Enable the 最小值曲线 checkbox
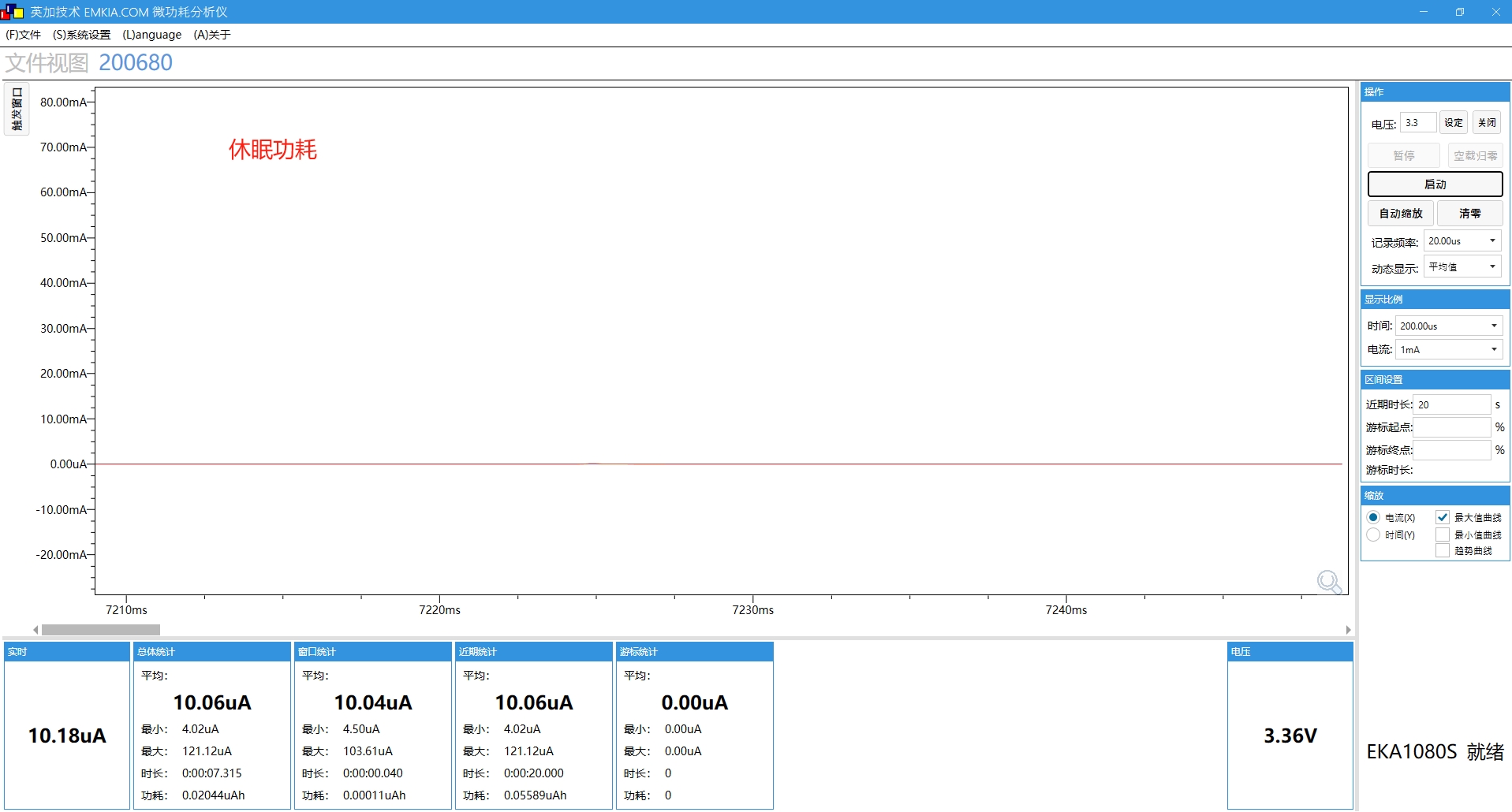Viewport: 1512px width, 812px height. tap(1443, 535)
